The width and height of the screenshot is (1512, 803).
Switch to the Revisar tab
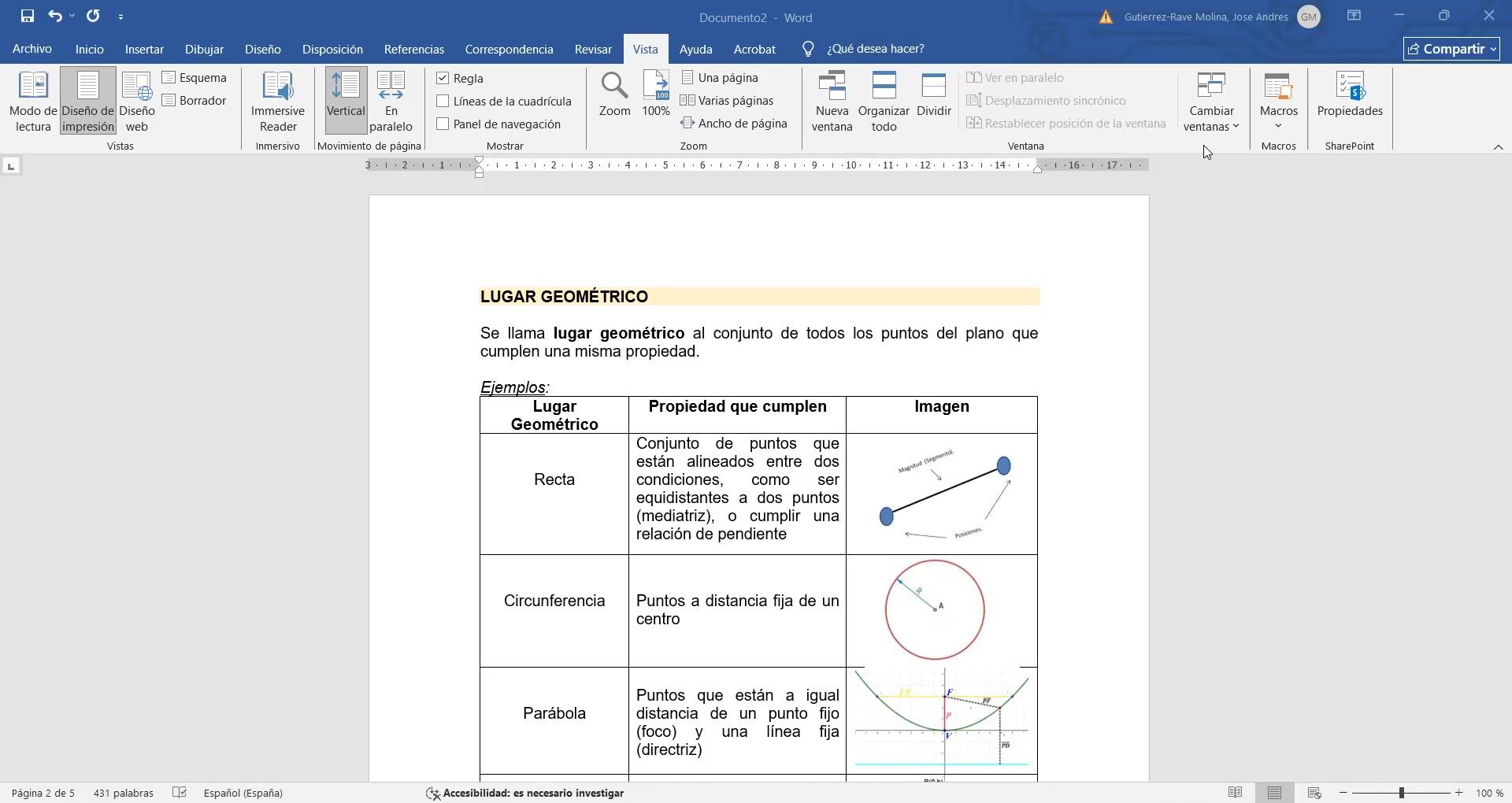tap(593, 49)
